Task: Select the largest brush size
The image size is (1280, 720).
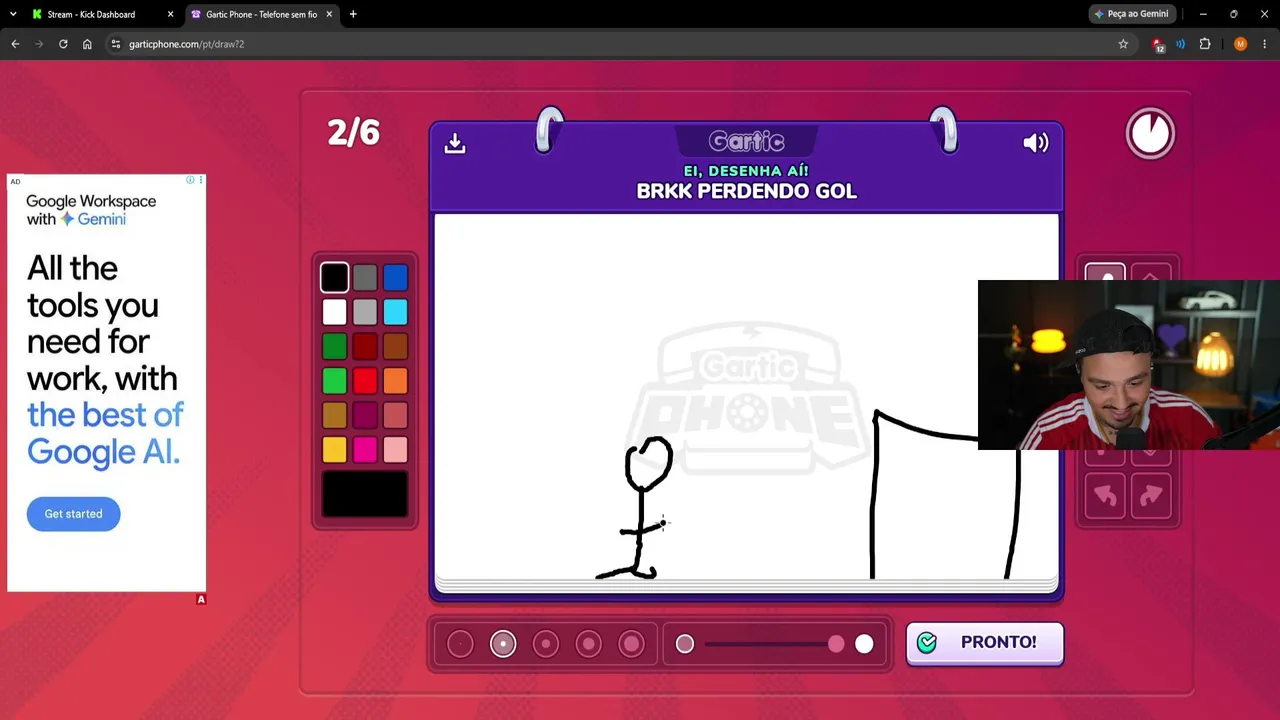Action: point(632,644)
